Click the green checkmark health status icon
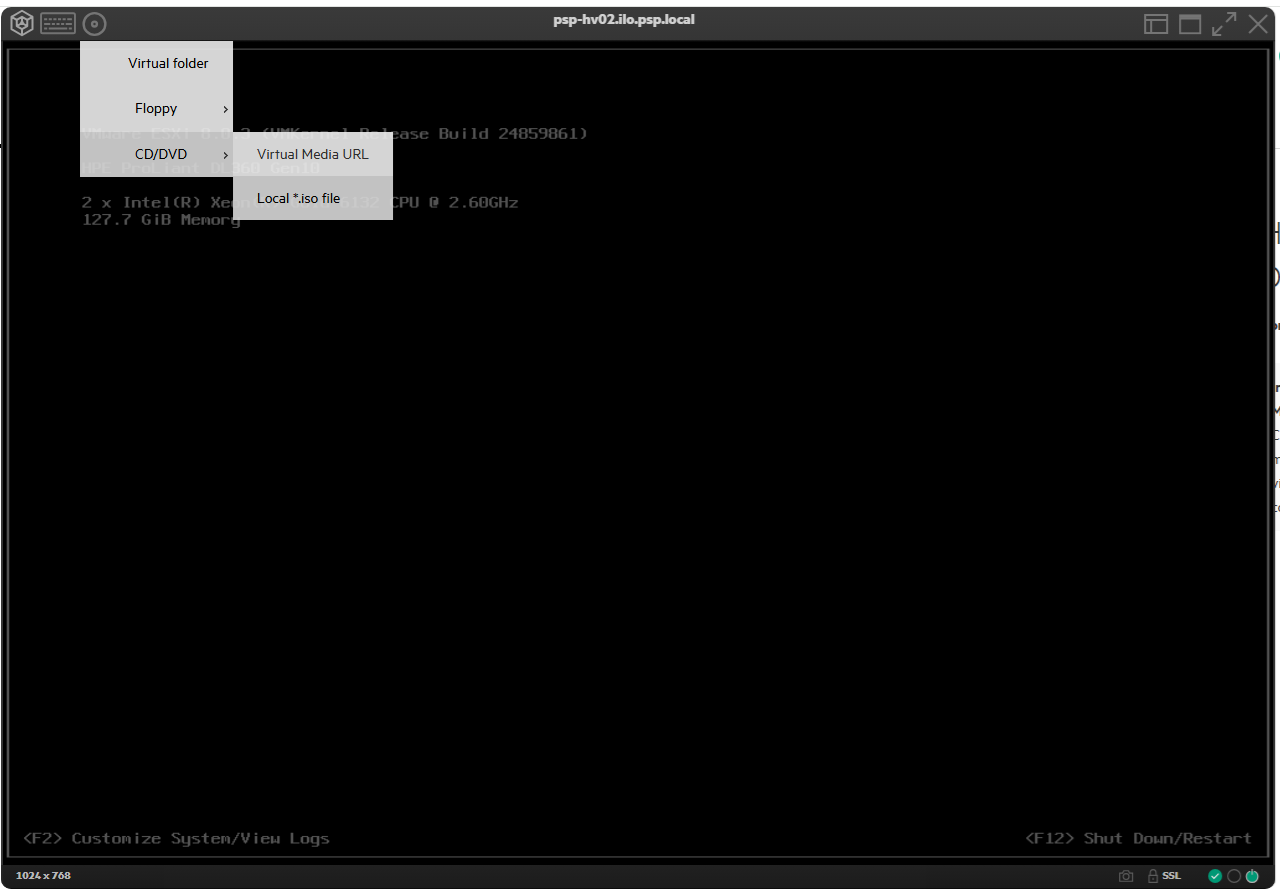The height and width of the screenshot is (895, 1280). coord(1215,876)
